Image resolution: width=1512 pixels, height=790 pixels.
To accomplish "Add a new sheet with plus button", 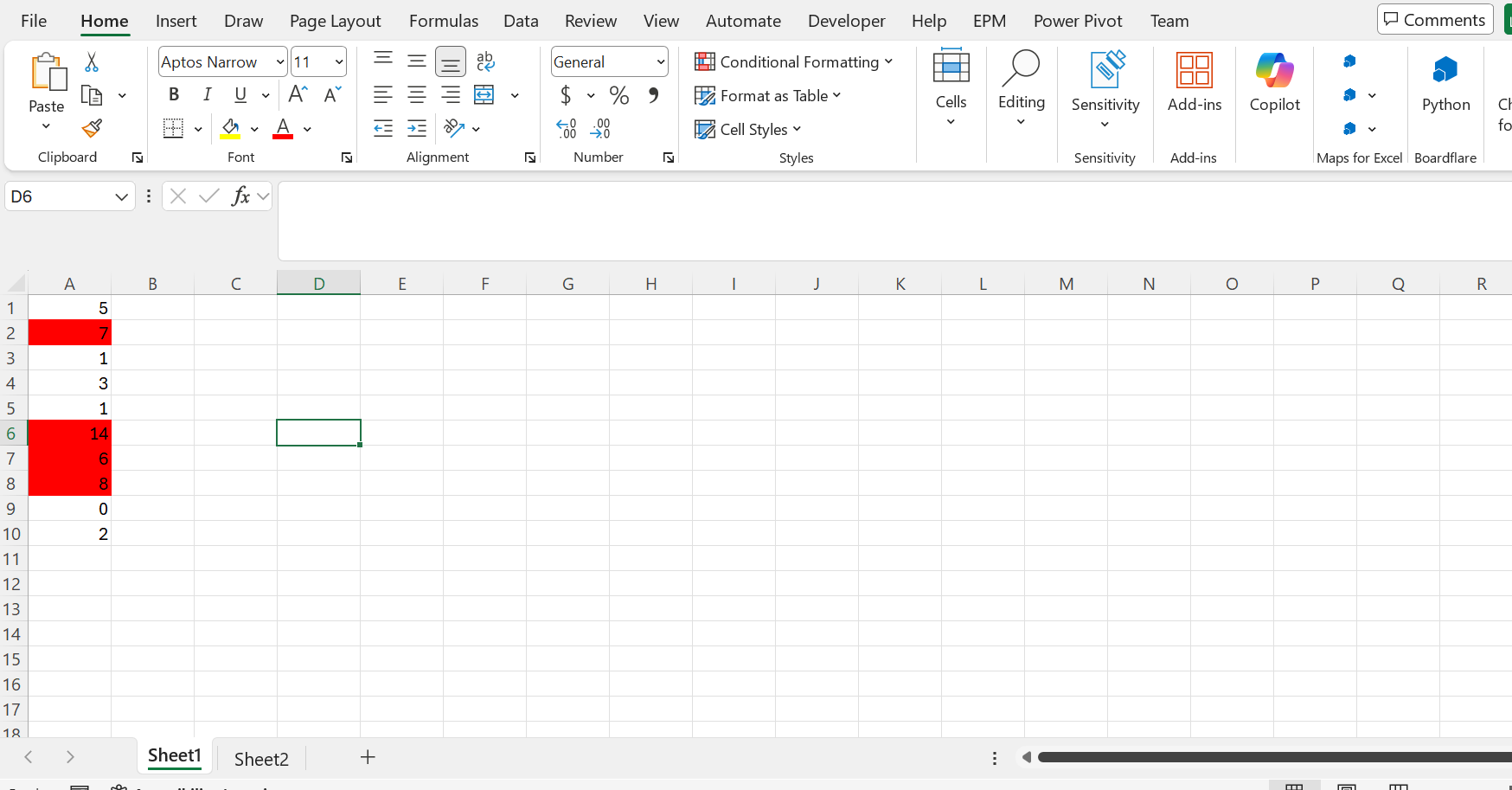I will pos(368,757).
